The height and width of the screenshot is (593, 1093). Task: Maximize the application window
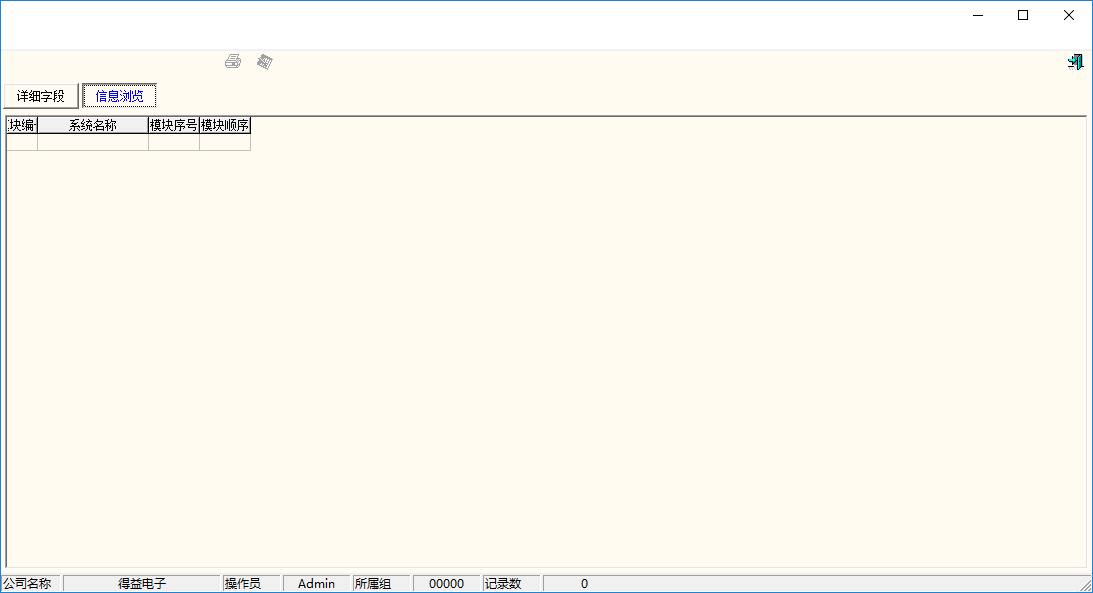(x=1023, y=15)
